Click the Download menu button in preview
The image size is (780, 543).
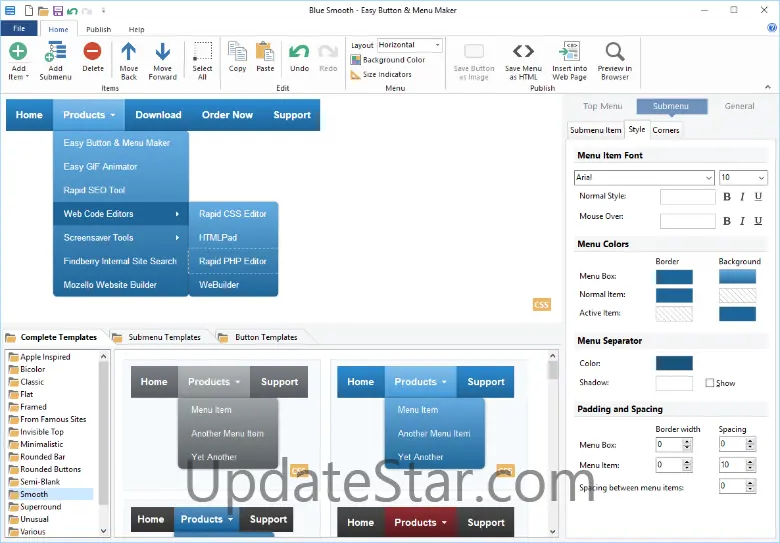pyautogui.click(x=158, y=115)
